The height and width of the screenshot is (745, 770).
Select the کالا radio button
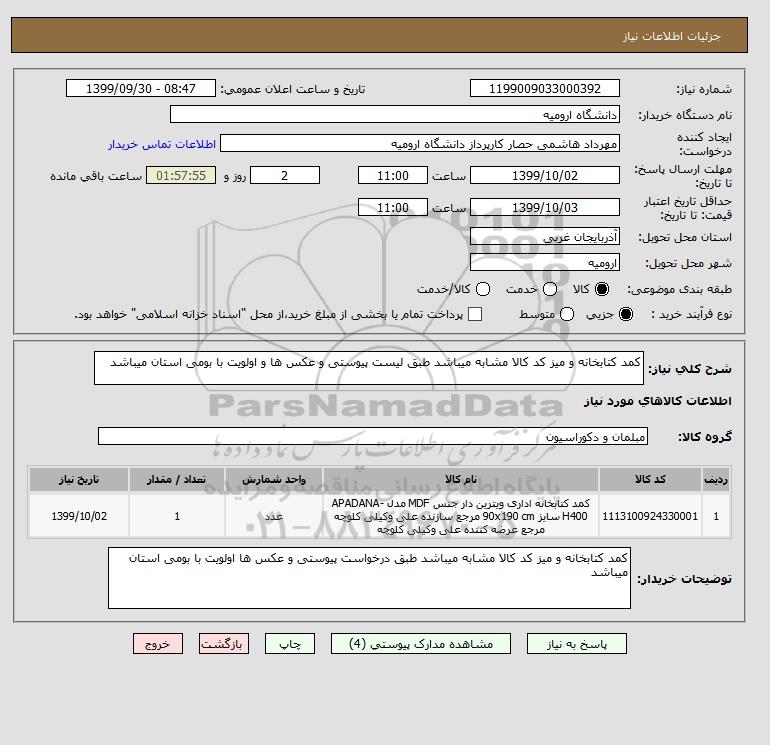(602, 289)
